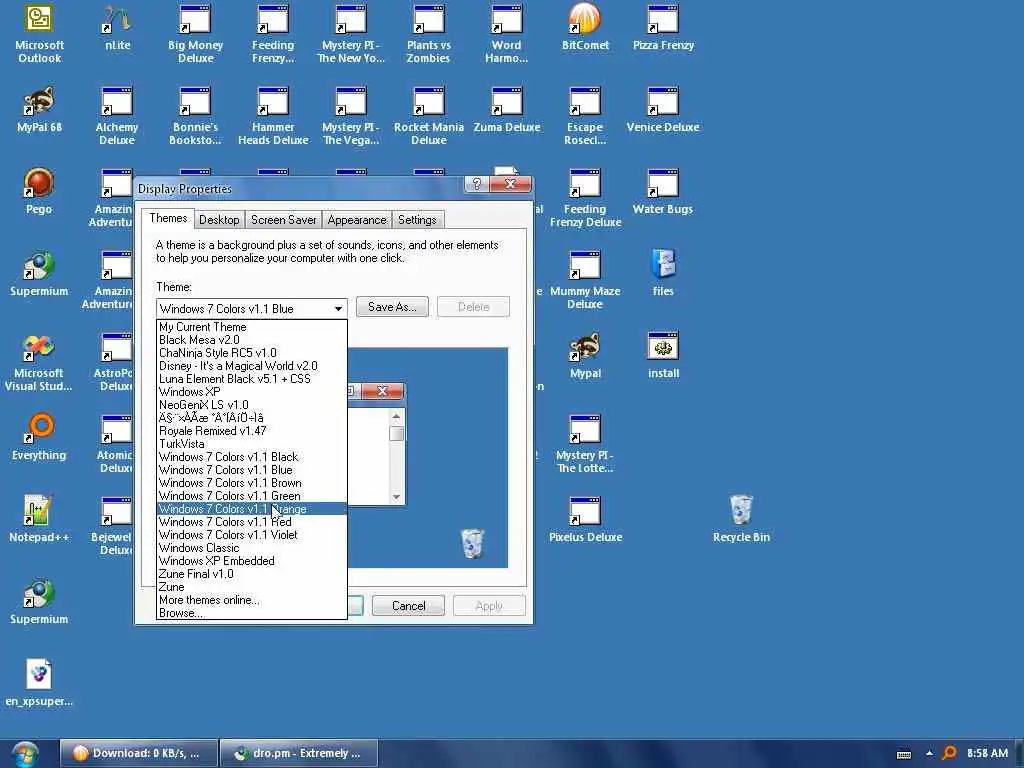This screenshot has width=1024, height=768.
Task: Choose Windows 7 Colors v1.1 Brown
Action: (x=251, y=483)
